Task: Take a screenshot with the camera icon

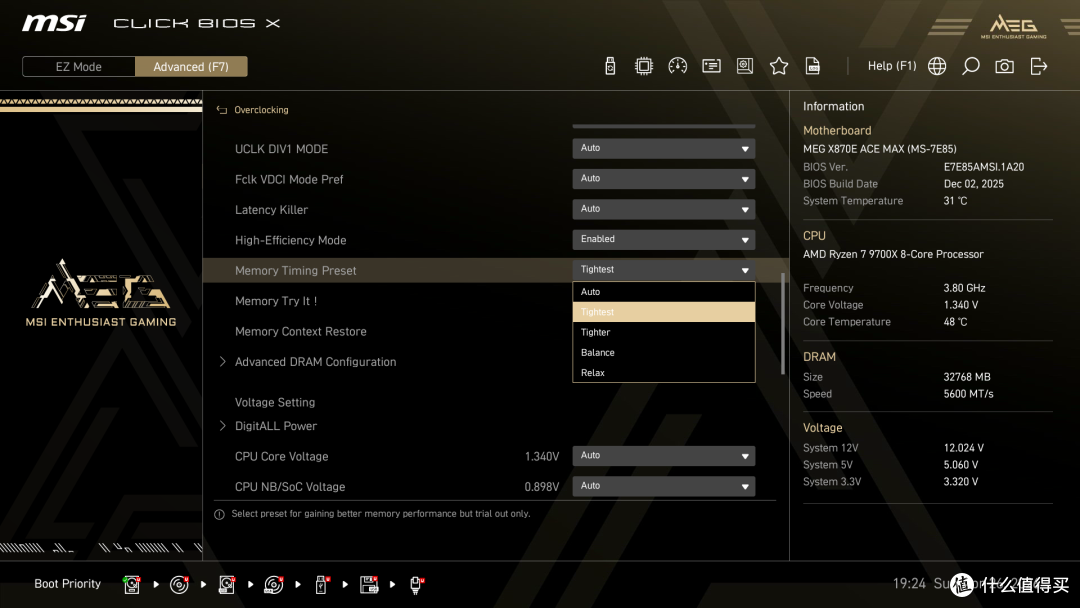Action: point(1004,66)
